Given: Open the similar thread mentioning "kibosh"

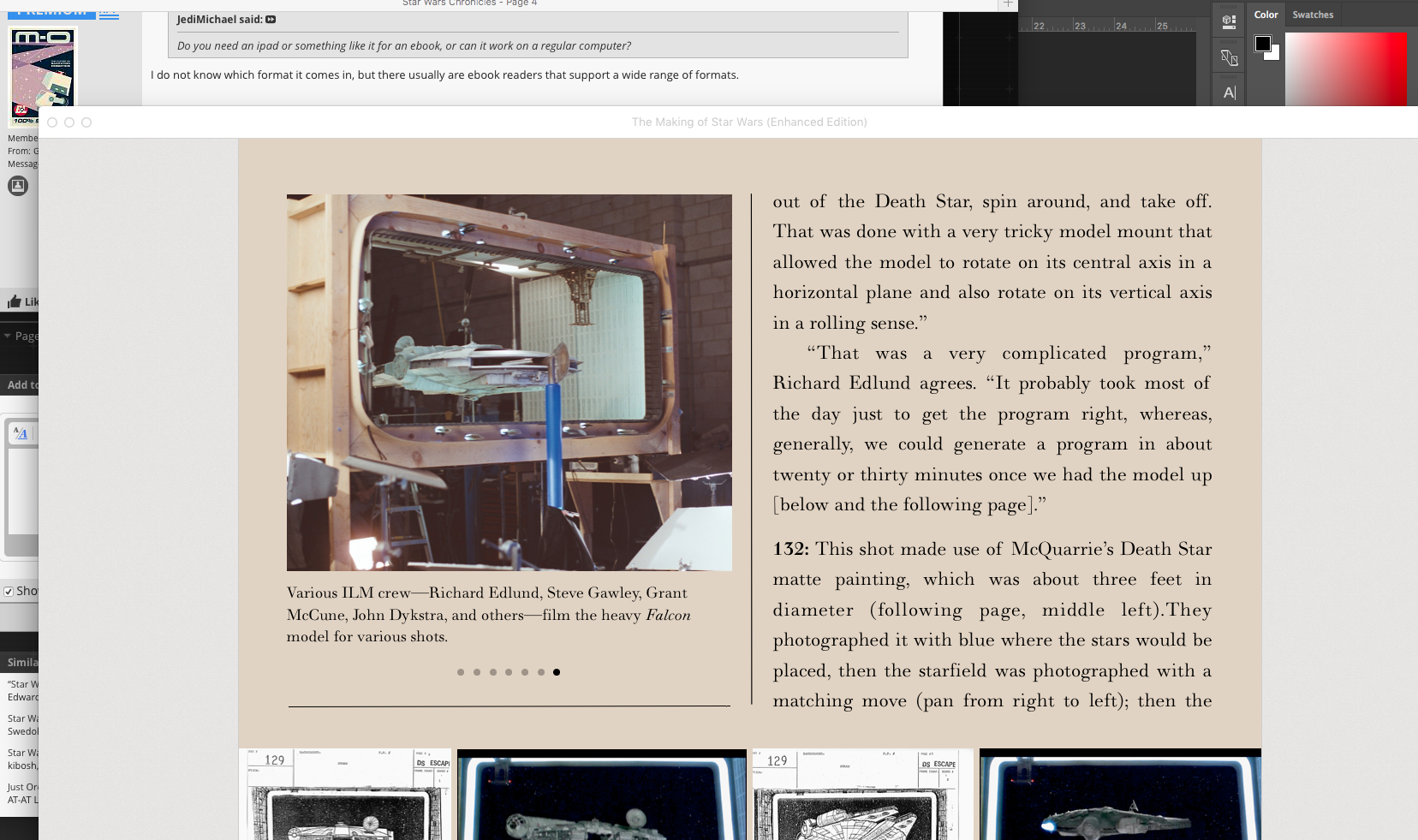Looking at the screenshot, I should click(x=22, y=759).
